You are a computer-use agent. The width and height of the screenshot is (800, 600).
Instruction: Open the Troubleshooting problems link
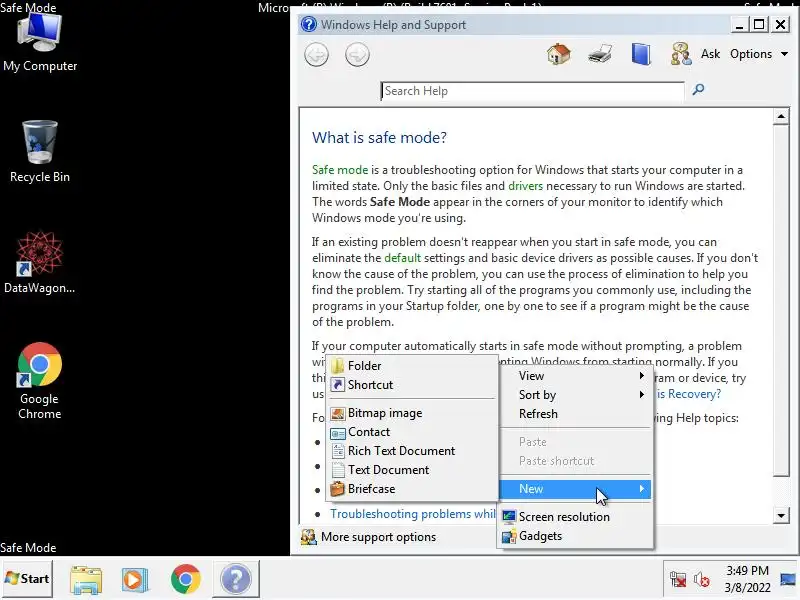[412, 514]
